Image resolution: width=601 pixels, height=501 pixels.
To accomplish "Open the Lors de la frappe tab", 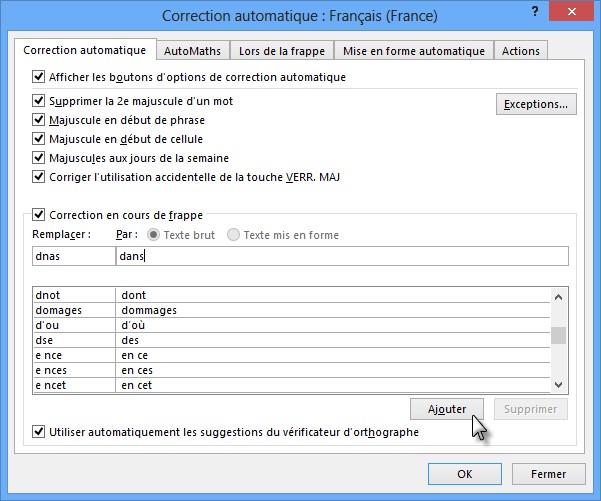I will (281, 51).
